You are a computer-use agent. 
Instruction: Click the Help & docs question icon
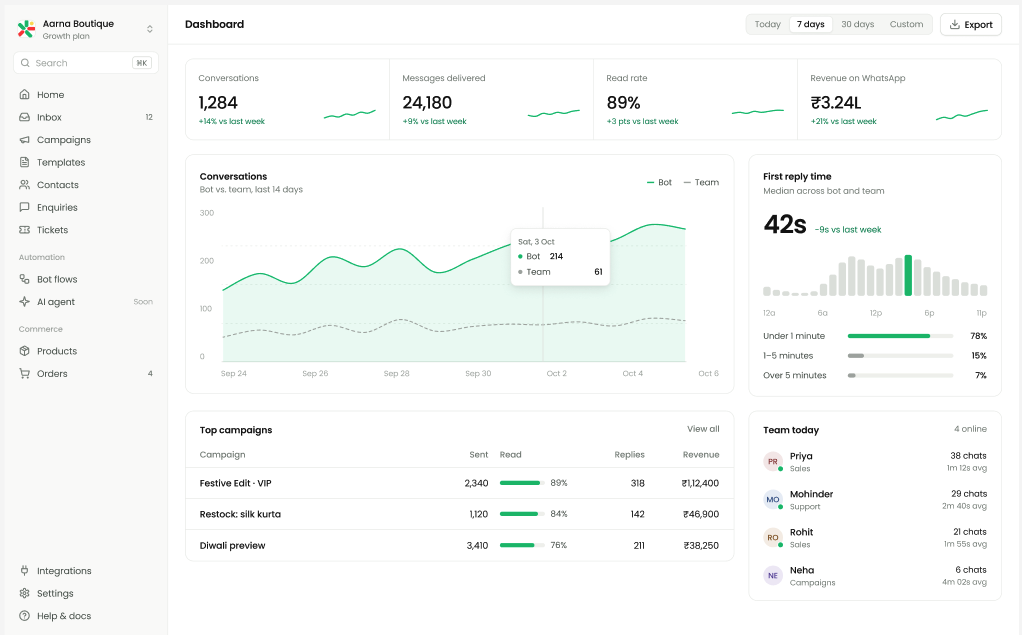click(x=24, y=615)
